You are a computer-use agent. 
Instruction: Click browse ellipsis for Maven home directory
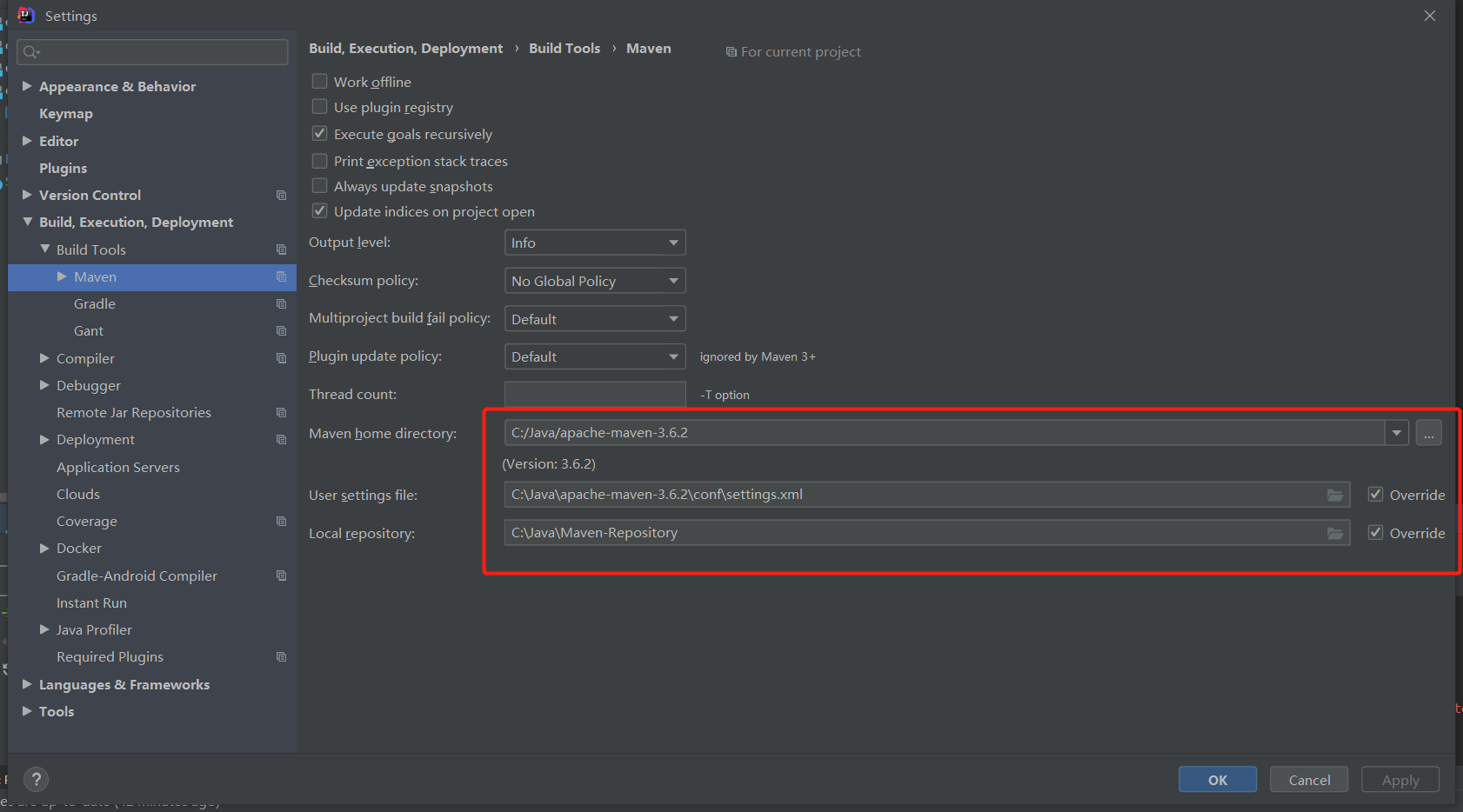coord(1429,432)
